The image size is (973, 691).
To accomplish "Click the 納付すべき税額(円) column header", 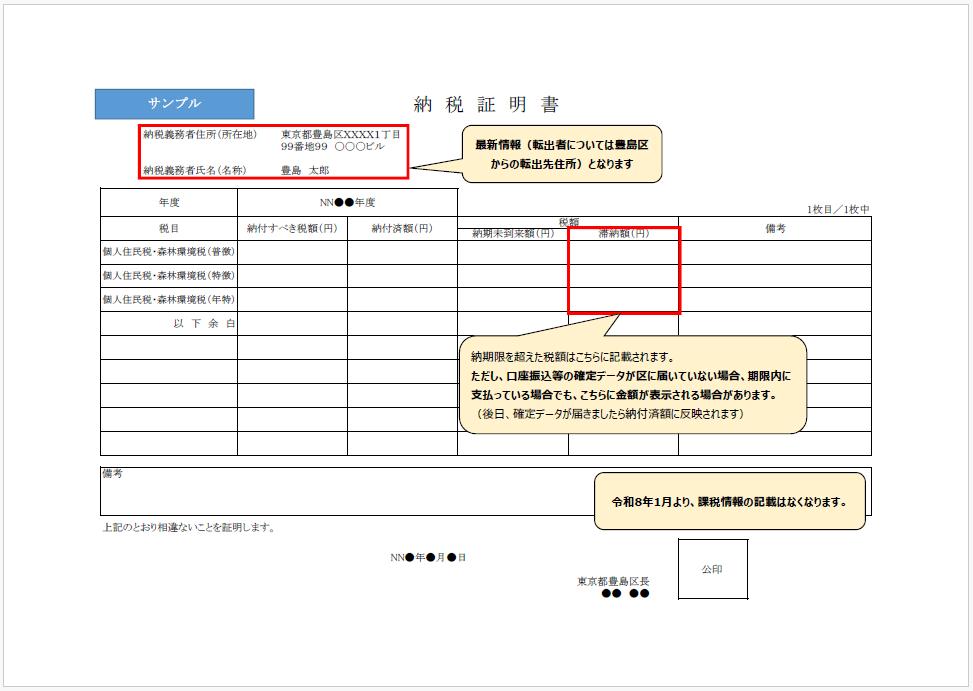I will (292, 228).
